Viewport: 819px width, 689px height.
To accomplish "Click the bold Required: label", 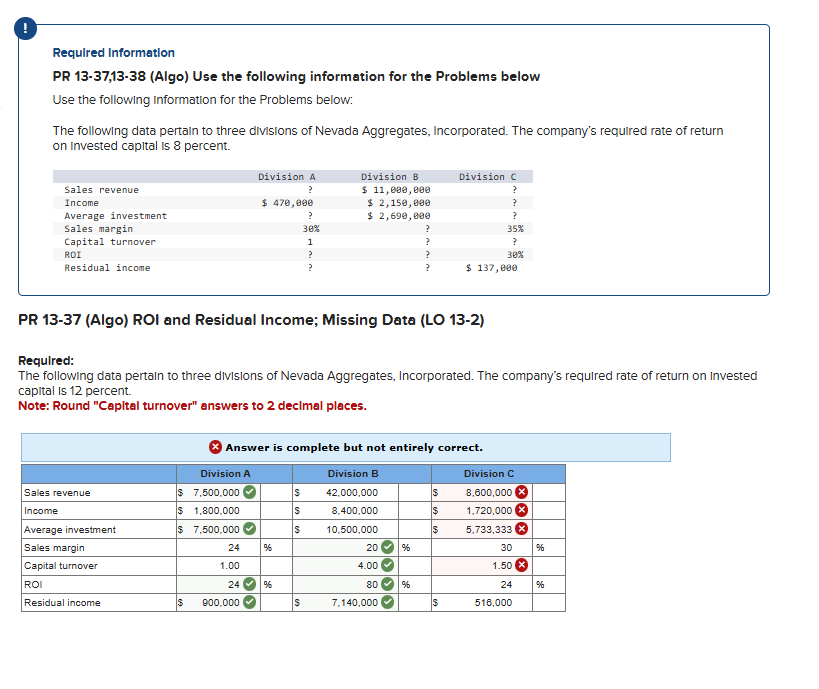I will click(x=46, y=360).
